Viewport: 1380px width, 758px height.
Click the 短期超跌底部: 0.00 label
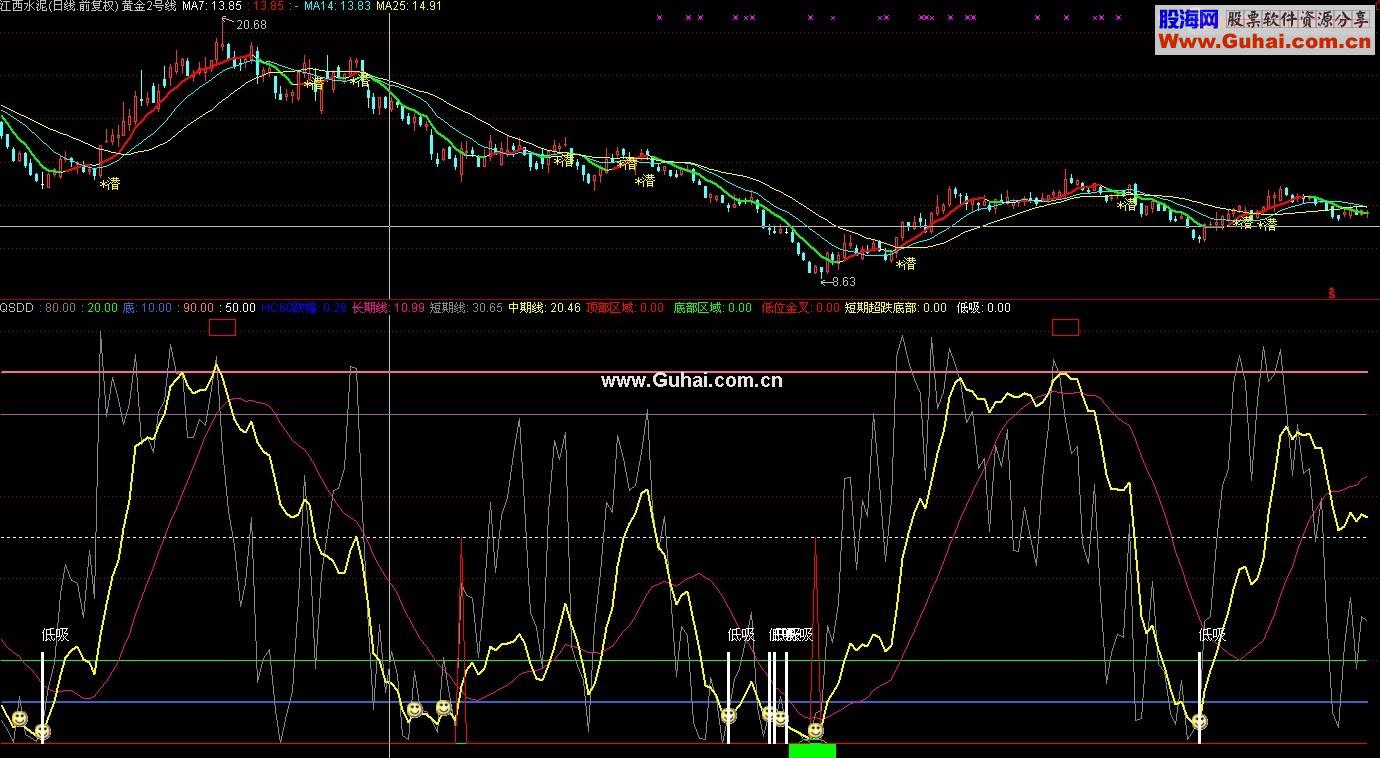tap(896, 308)
